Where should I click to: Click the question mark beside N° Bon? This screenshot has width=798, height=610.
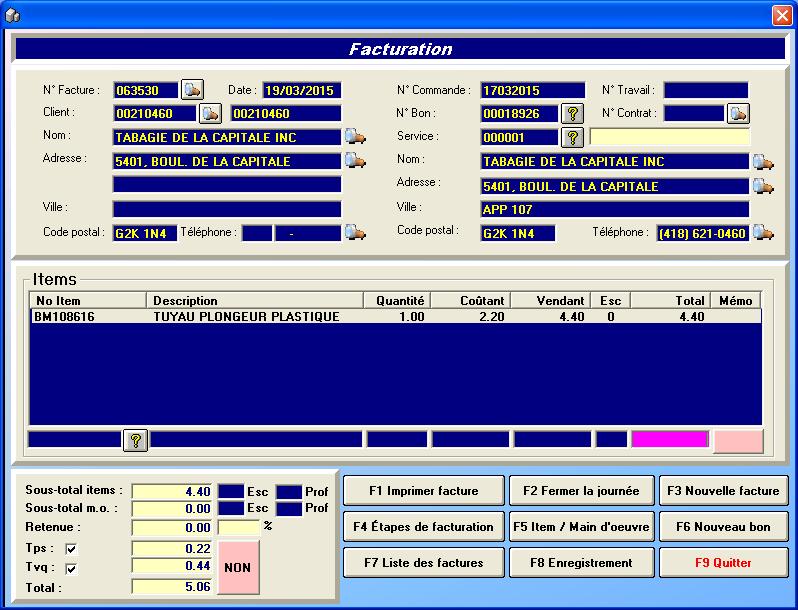point(573,113)
